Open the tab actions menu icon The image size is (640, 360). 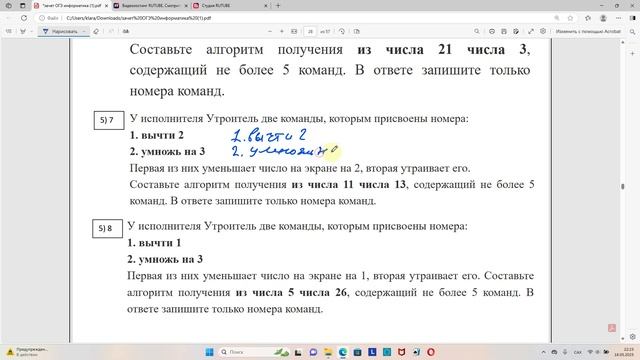tap(22, 6)
